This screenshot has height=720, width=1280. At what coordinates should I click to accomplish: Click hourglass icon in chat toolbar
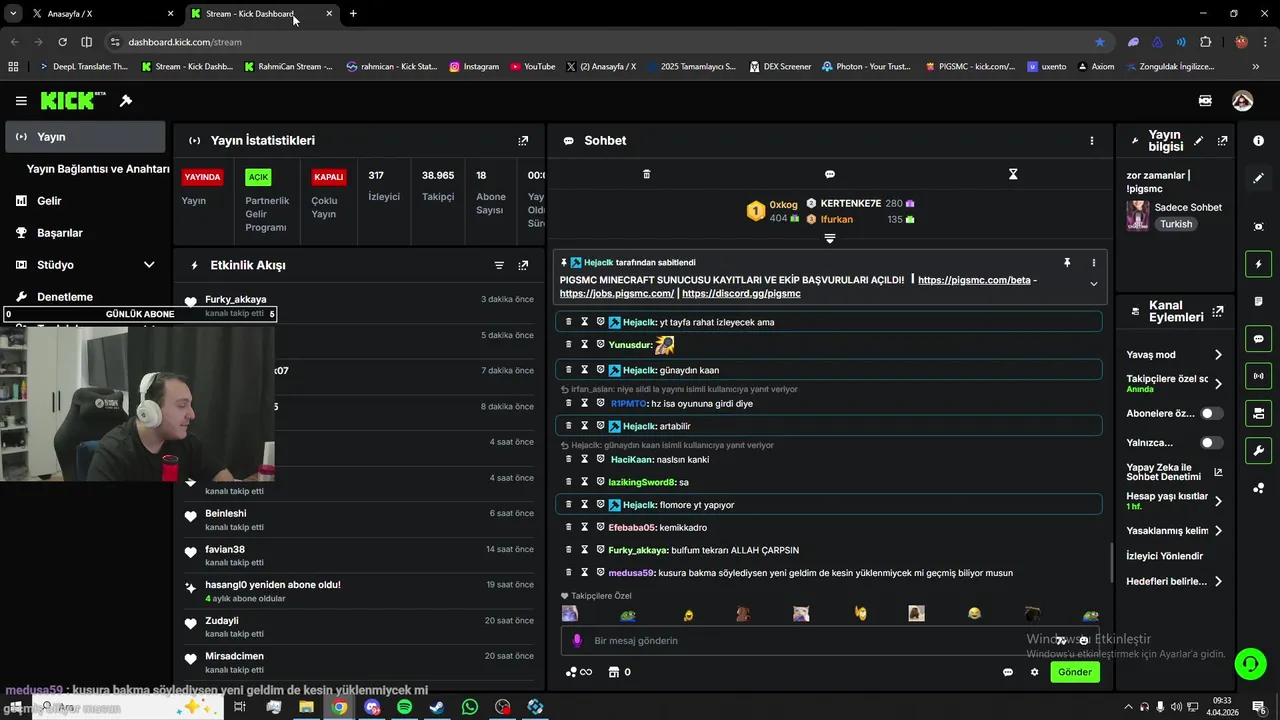coord(1013,174)
